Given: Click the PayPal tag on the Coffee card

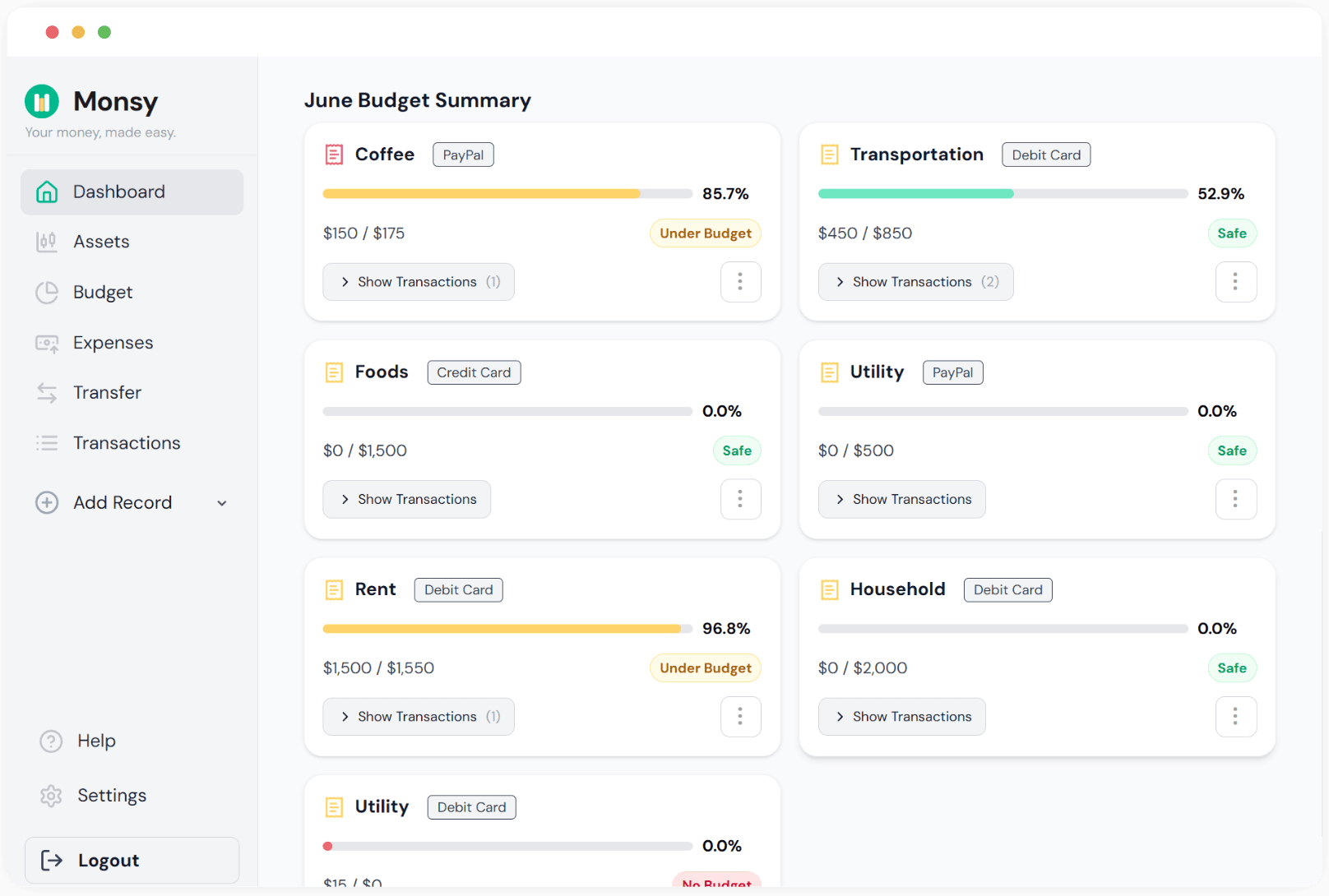Looking at the screenshot, I should [463, 154].
